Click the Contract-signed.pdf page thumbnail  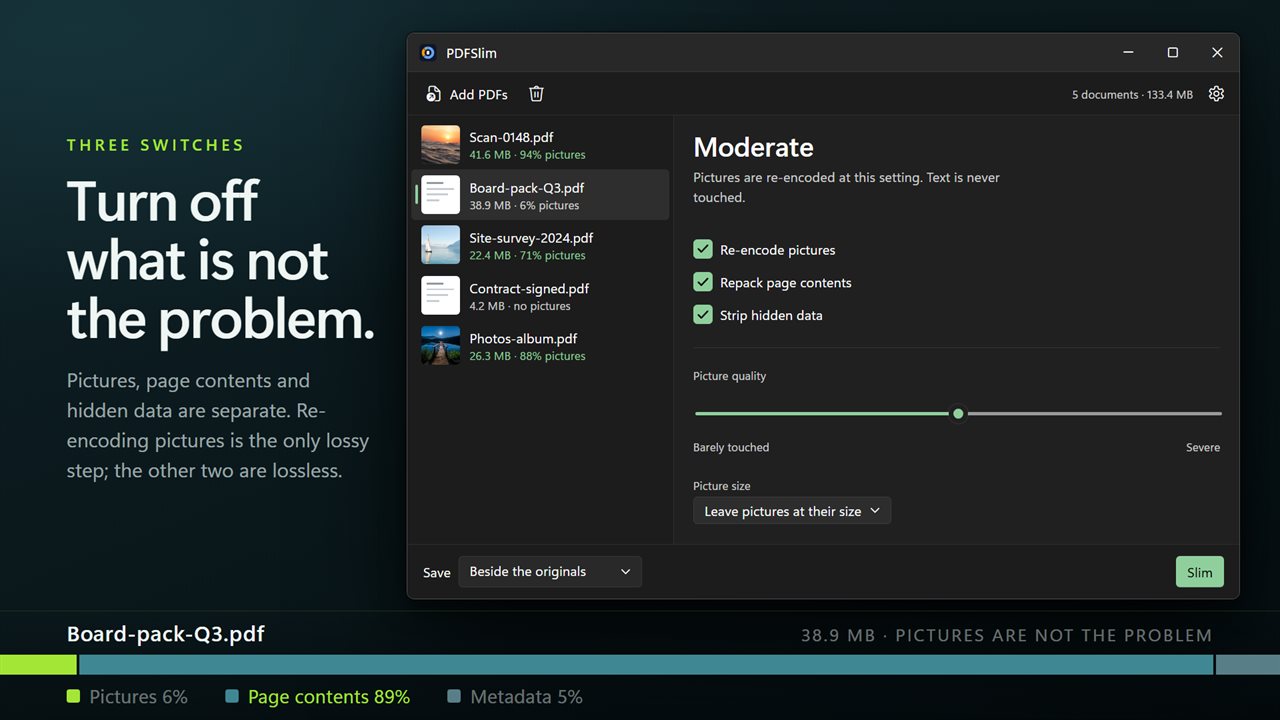441,295
